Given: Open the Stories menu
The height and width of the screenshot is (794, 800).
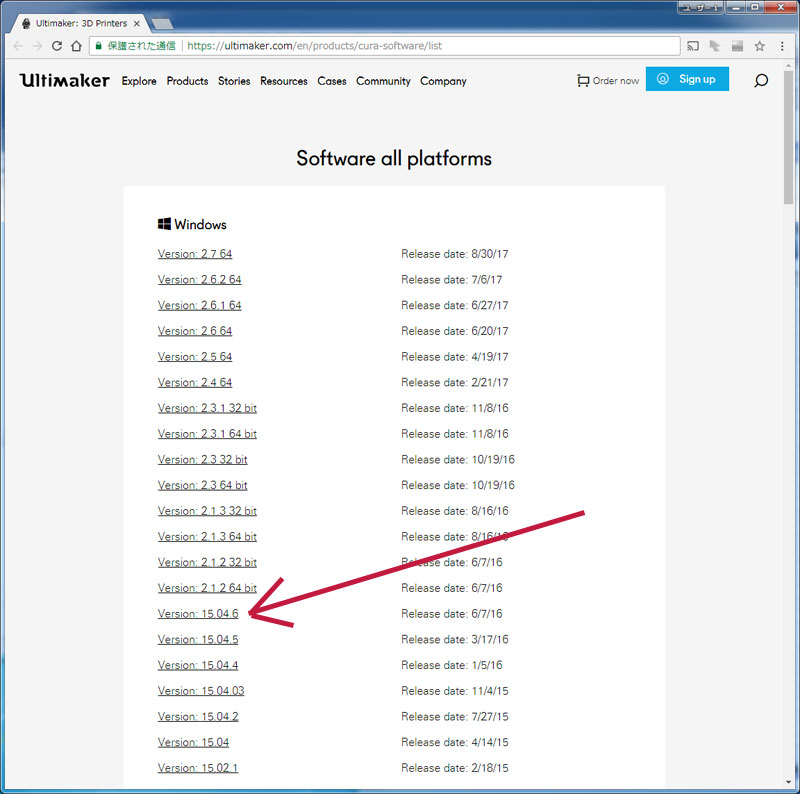Looking at the screenshot, I should 234,81.
